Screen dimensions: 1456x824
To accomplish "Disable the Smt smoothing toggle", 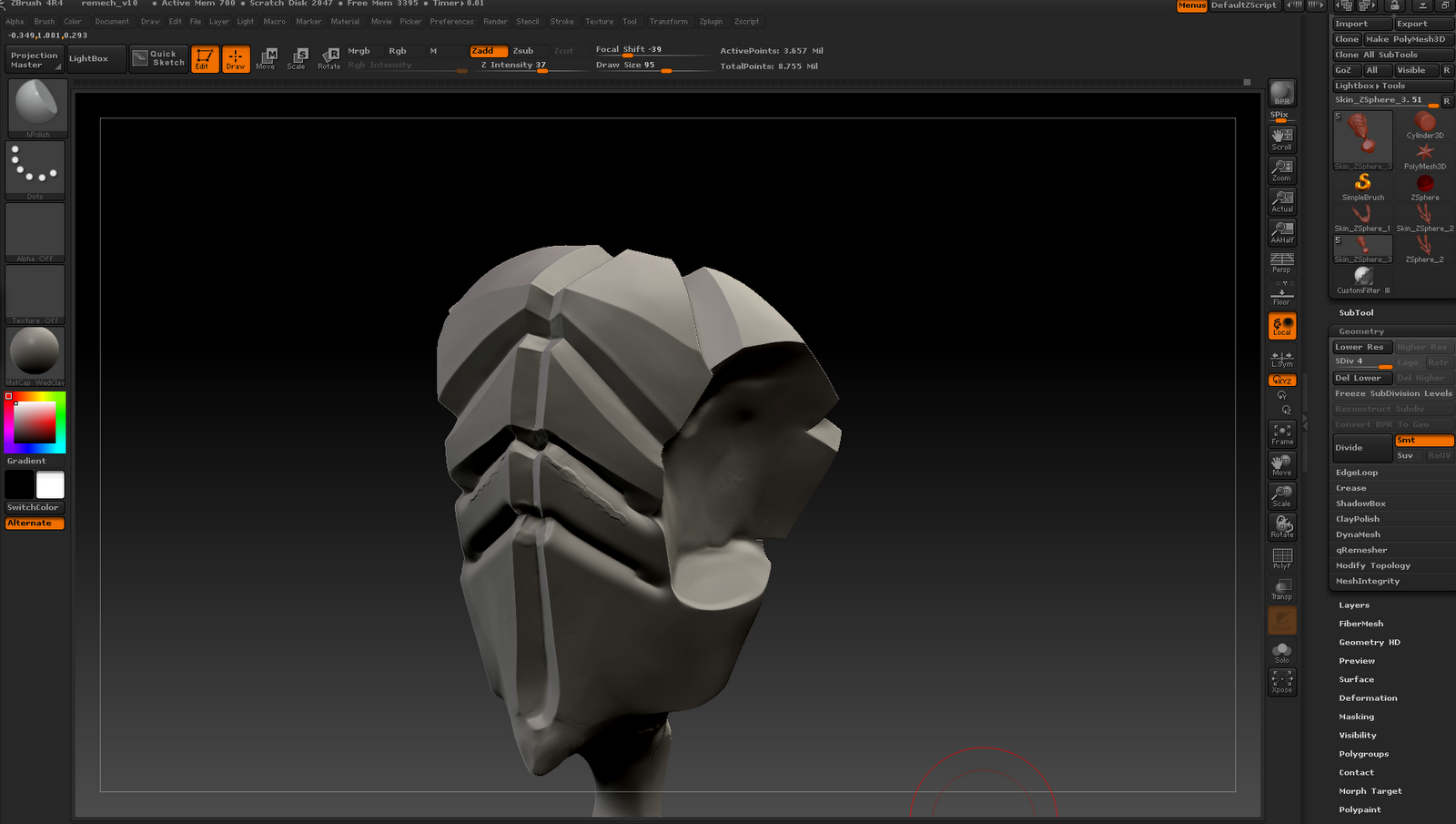I will point(1423,440).
